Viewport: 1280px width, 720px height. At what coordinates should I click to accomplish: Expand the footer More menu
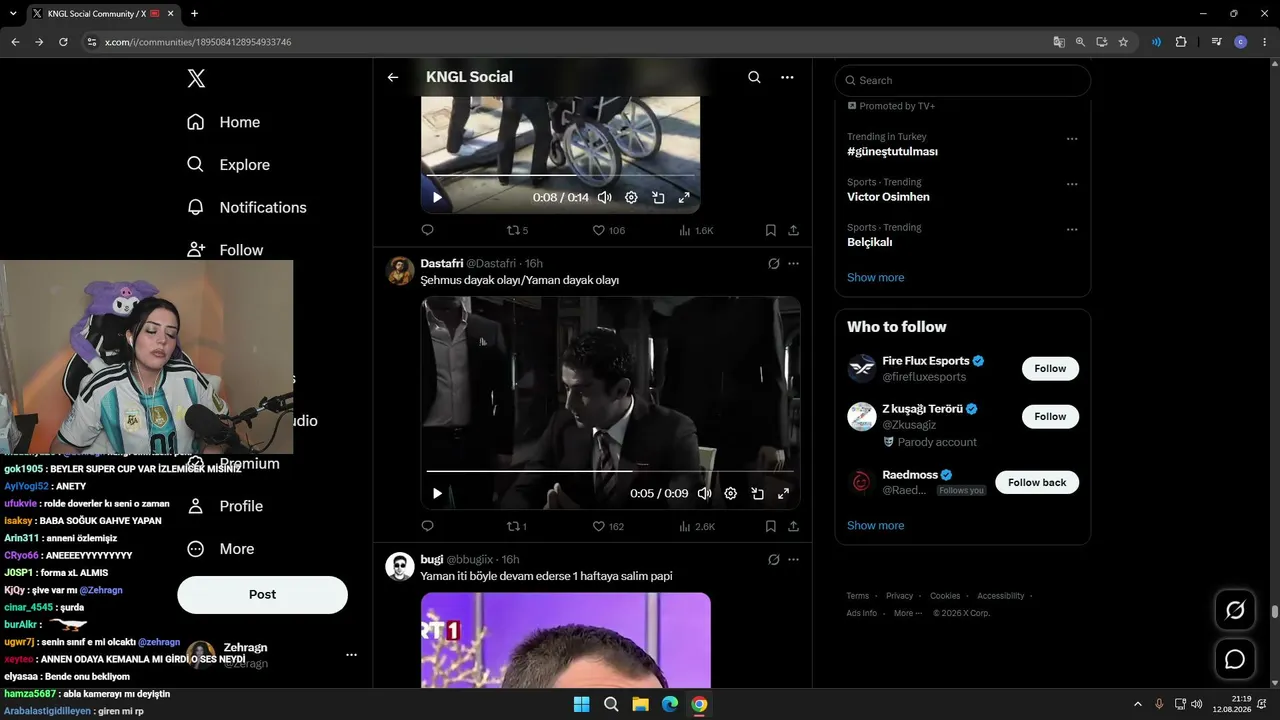[907, 613]
